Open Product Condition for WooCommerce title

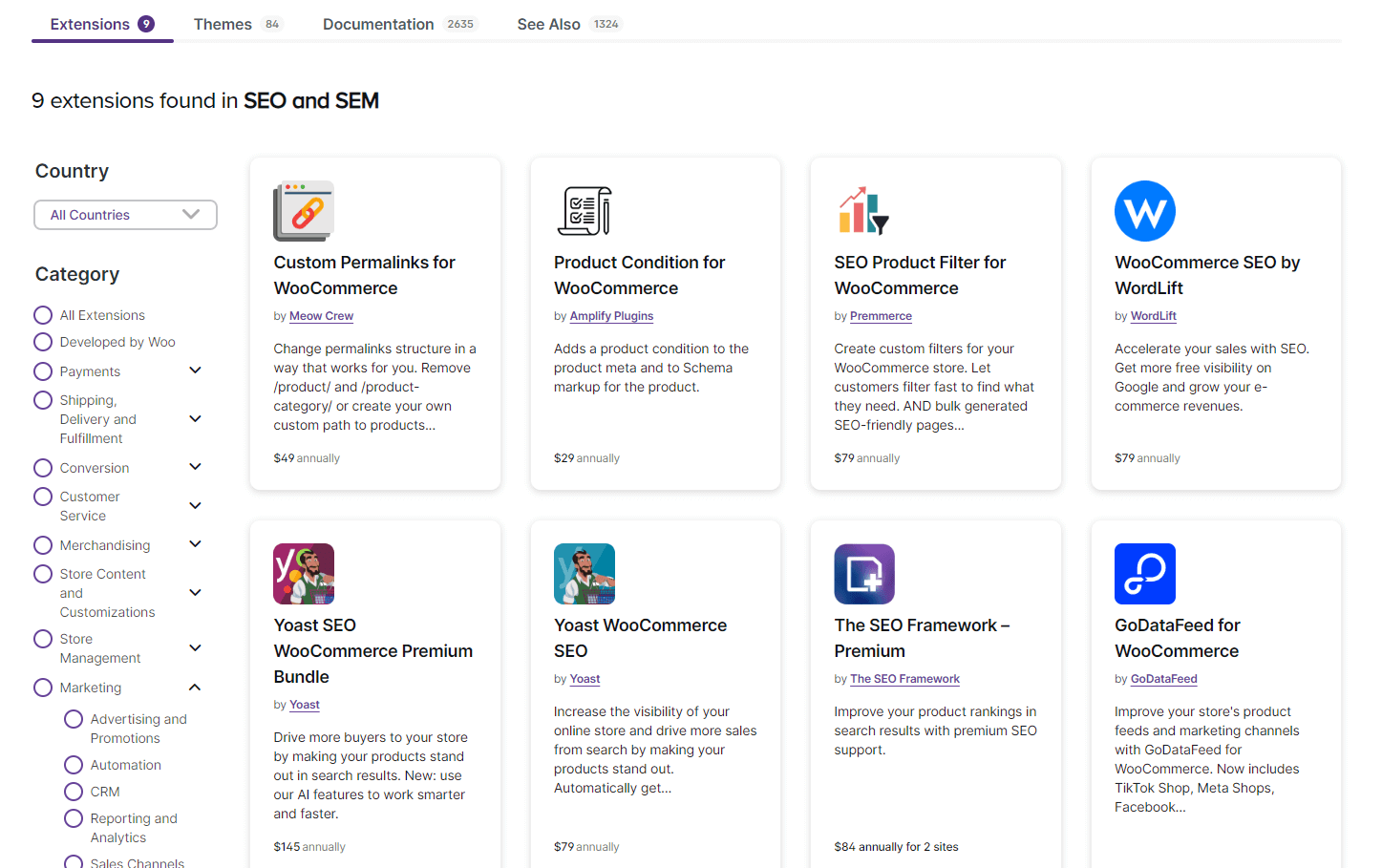[639, 275]
